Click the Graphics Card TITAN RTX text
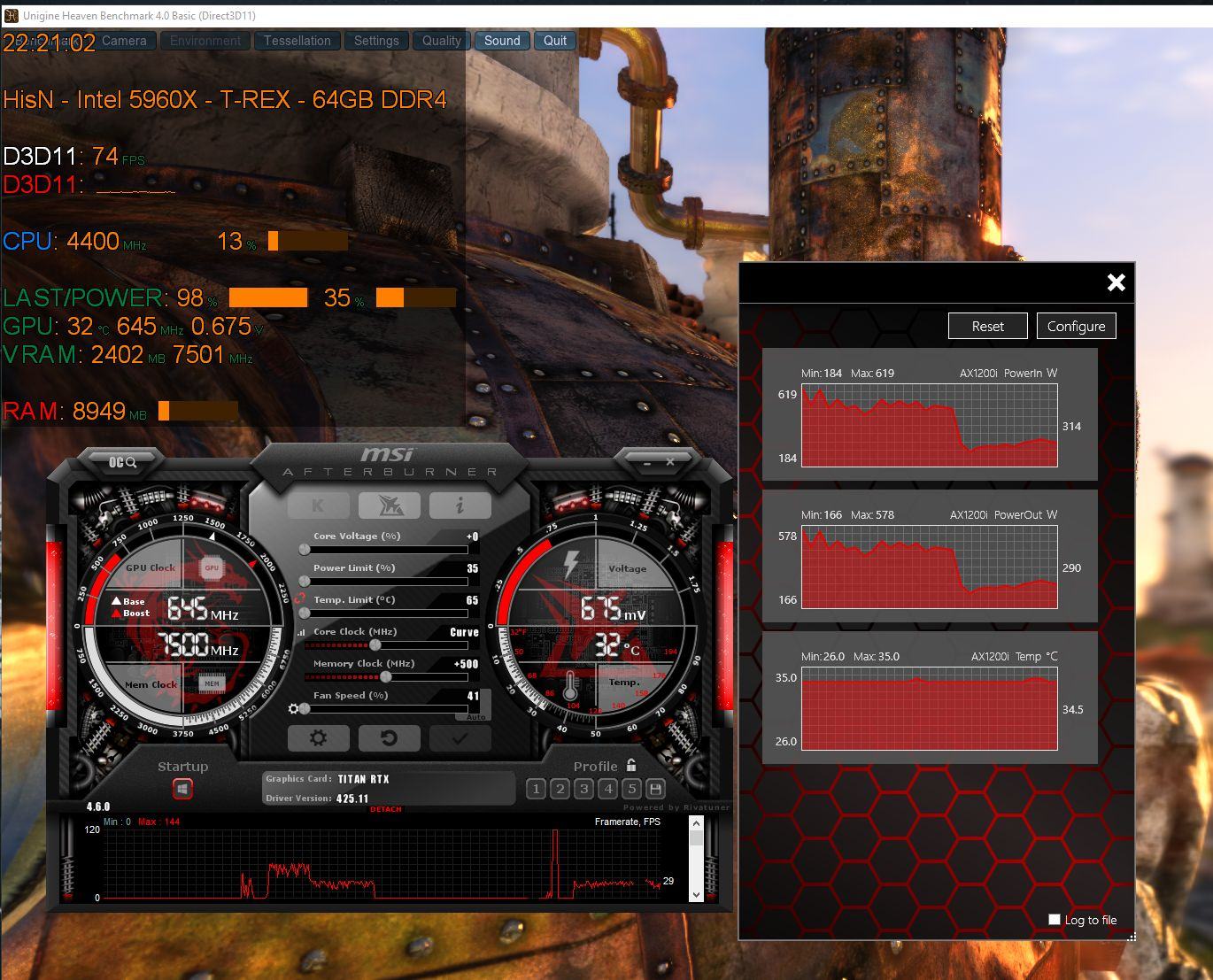Screen dimensions: 1213x980 click(328, 779)
